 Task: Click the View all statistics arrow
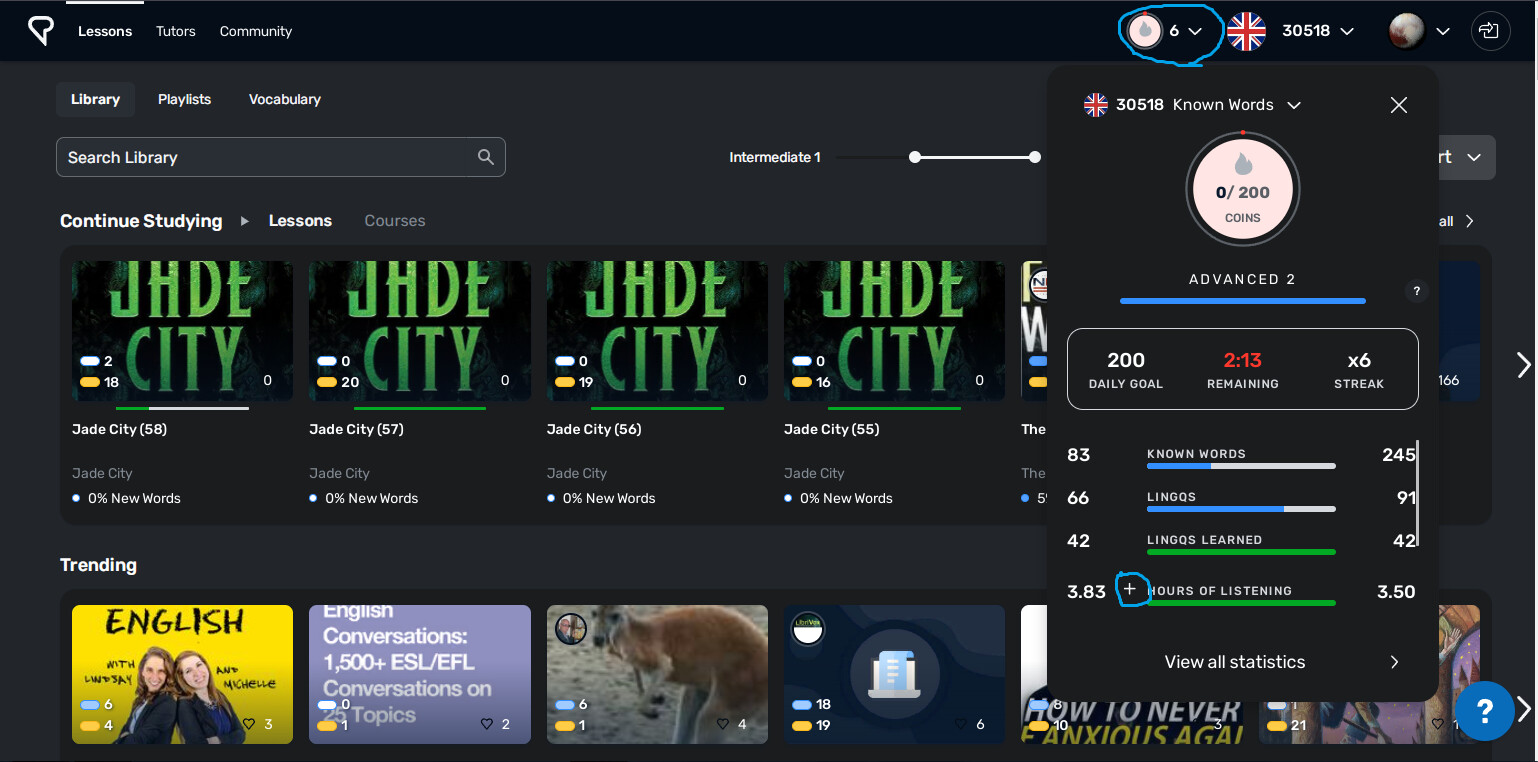[x=1395, y=662]
